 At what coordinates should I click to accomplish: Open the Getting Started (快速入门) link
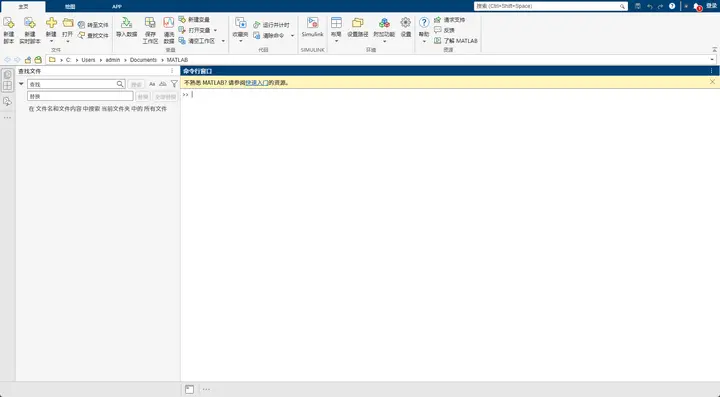click(x=257, y=83)
